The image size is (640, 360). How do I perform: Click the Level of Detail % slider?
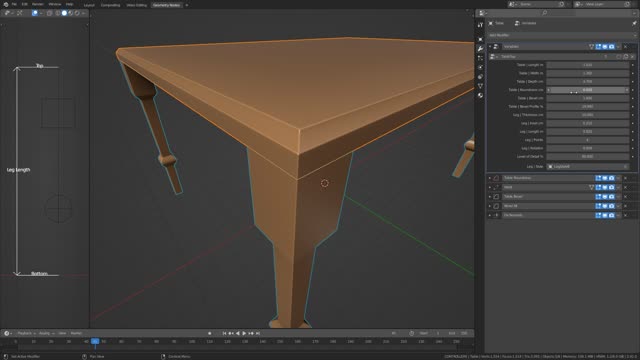[588, 157]
